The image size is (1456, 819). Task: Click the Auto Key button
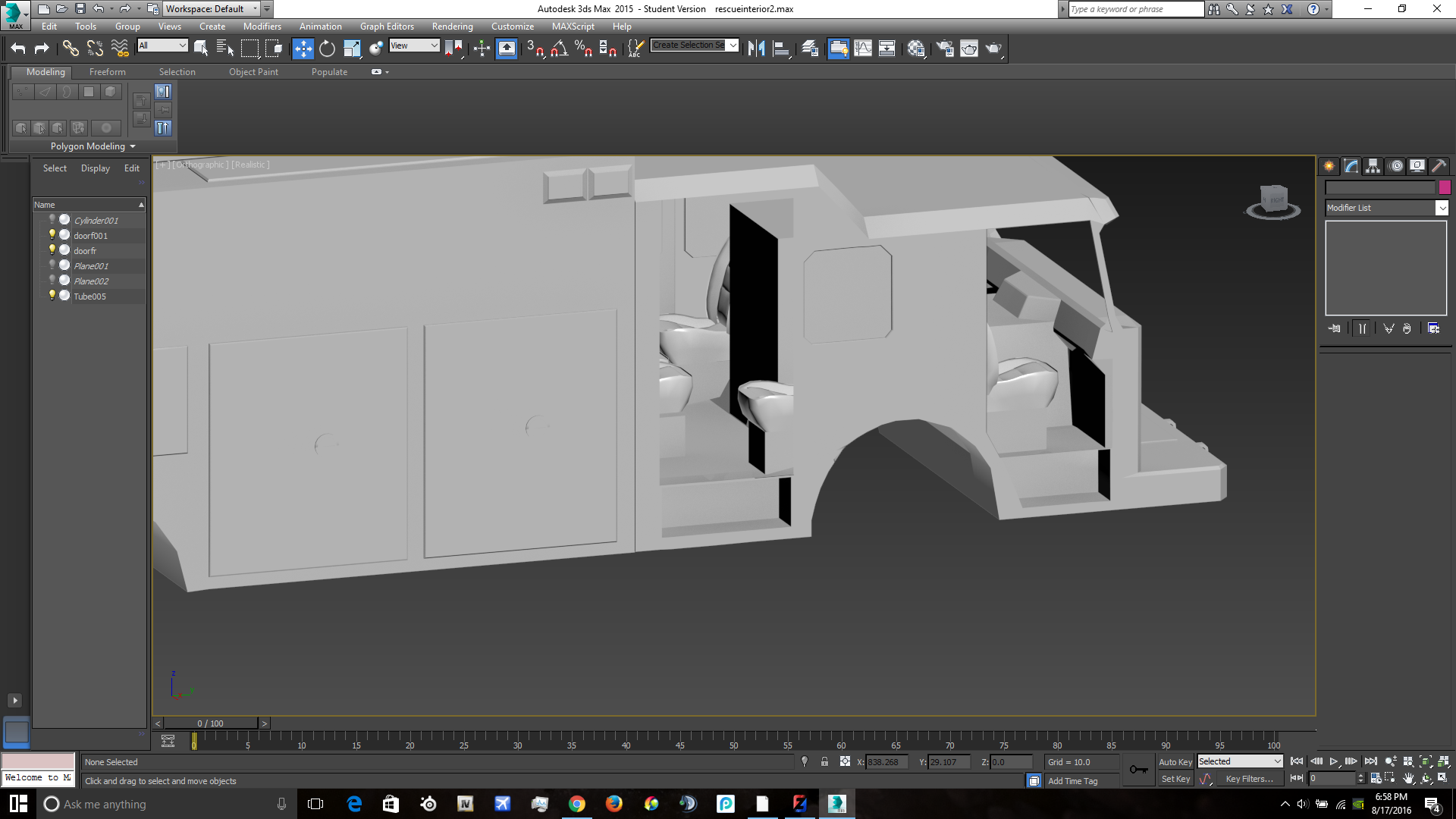1175,761
